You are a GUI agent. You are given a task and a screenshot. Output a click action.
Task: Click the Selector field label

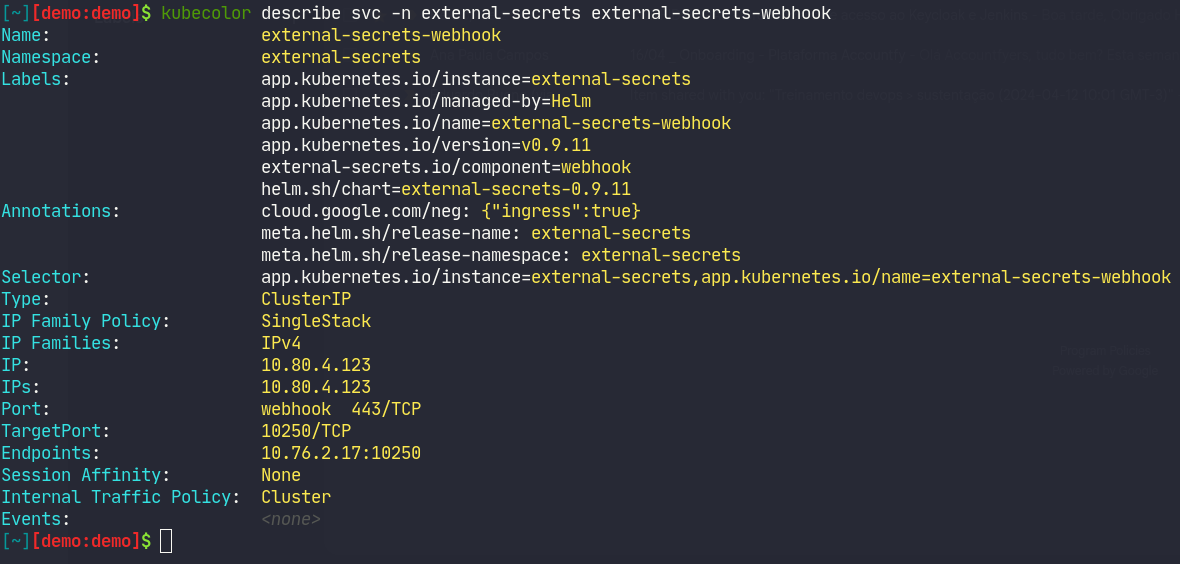coord(45,277)
